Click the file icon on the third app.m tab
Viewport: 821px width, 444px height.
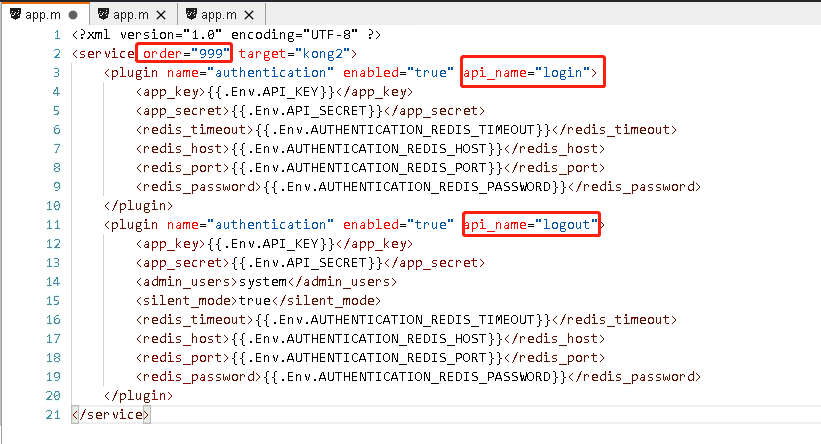pos(192,15)
